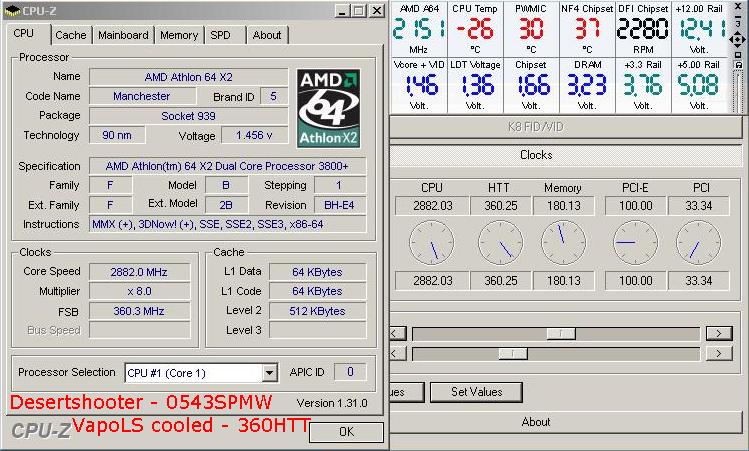This screenshot has height=451, width=749.
Task: Click the CPU Temp -26 °C readout
Action: [475, 29]
